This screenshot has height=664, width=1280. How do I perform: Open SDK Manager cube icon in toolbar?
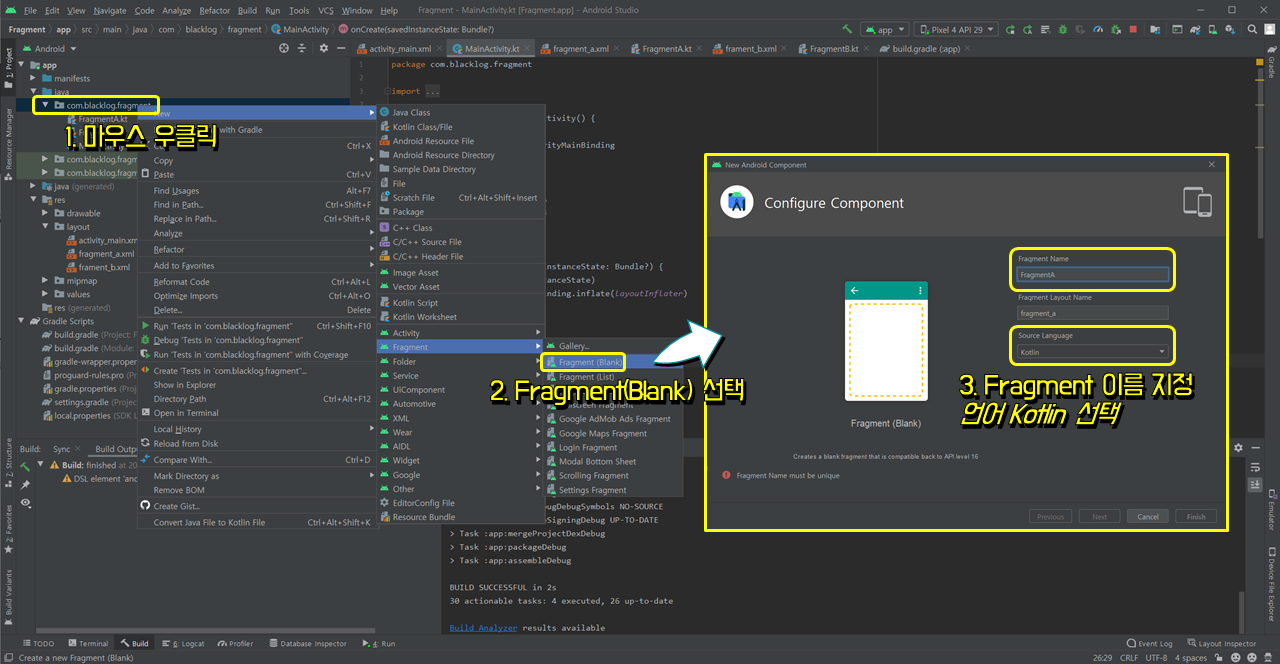click(1231, 30)
